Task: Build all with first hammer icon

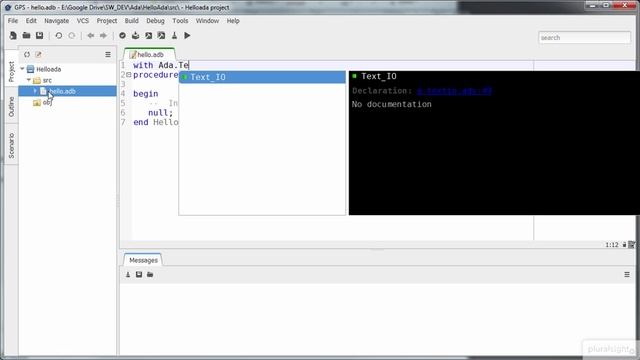Action: 148,36
